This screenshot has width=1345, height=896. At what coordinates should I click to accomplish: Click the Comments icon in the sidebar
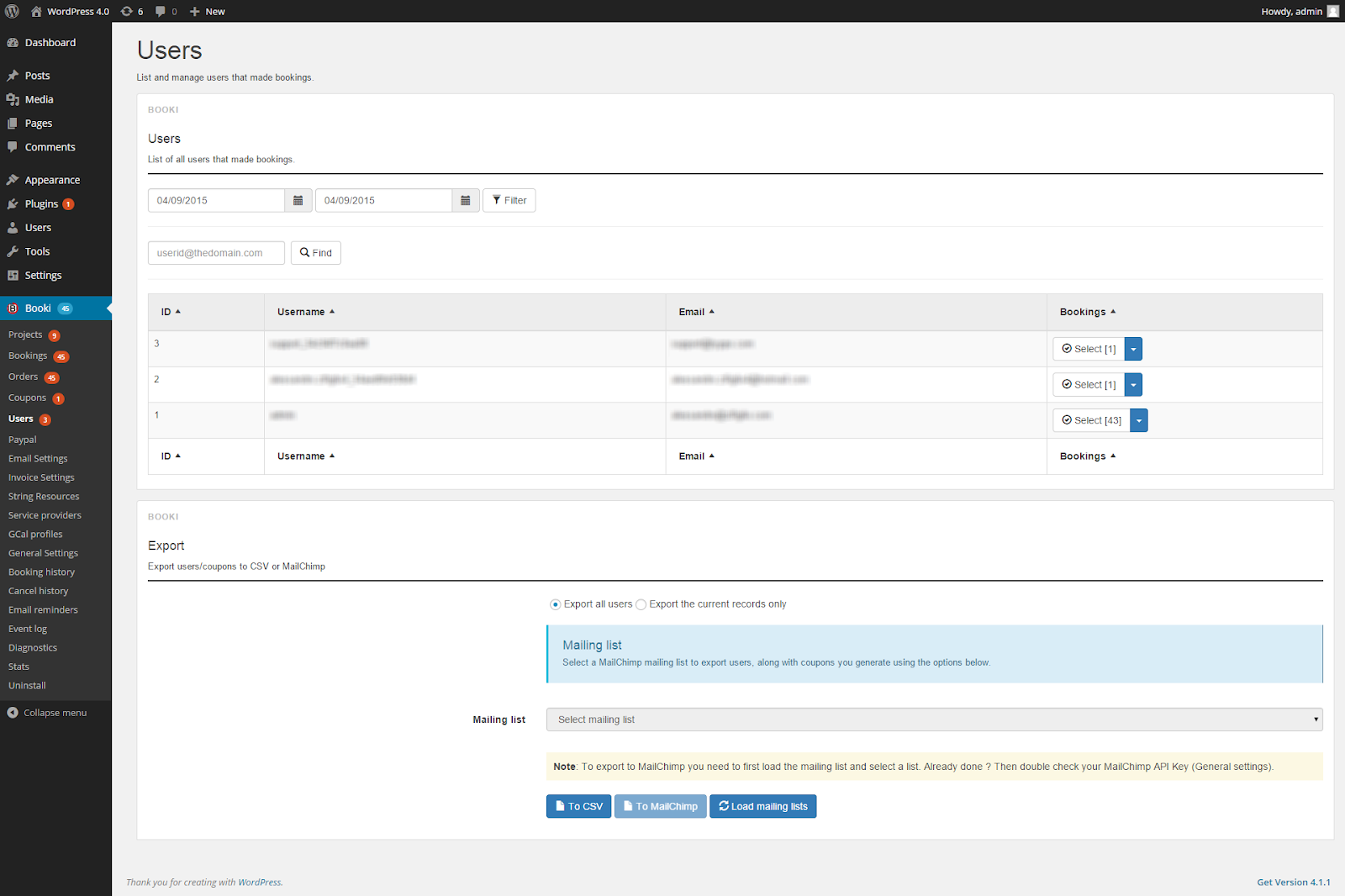point(13,147)
